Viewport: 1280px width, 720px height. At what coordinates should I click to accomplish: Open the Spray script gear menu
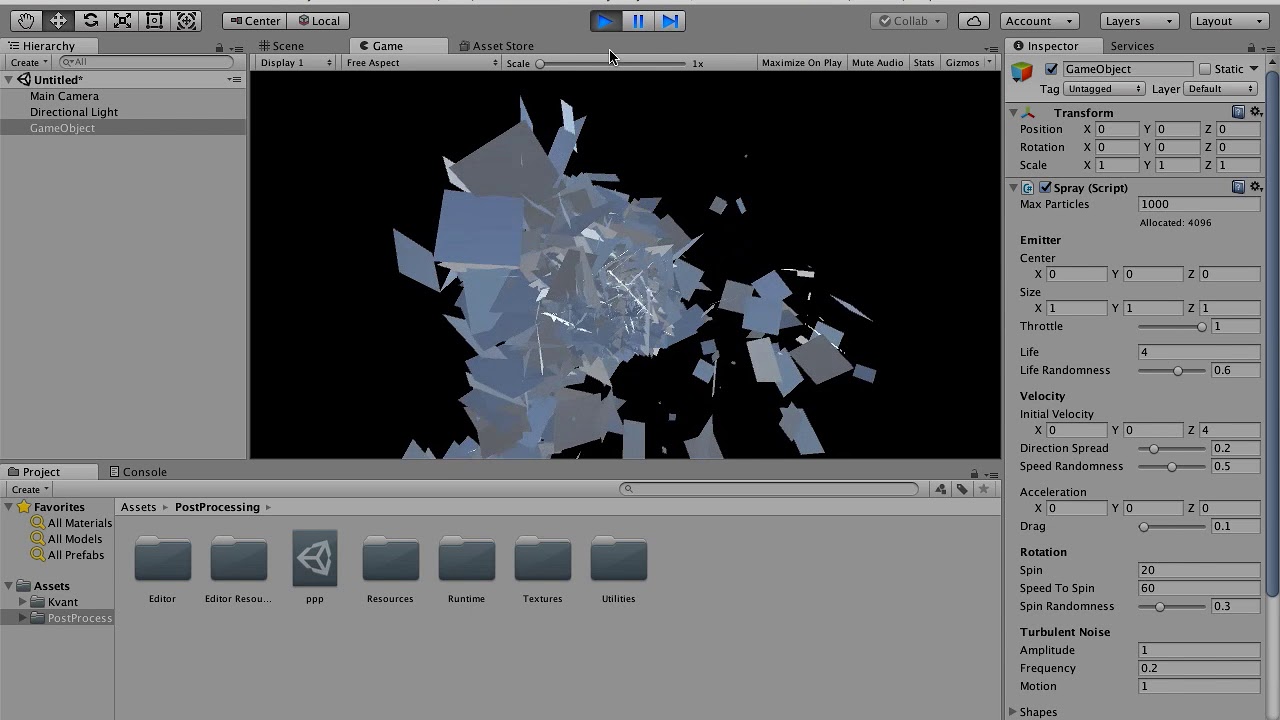1256,187
